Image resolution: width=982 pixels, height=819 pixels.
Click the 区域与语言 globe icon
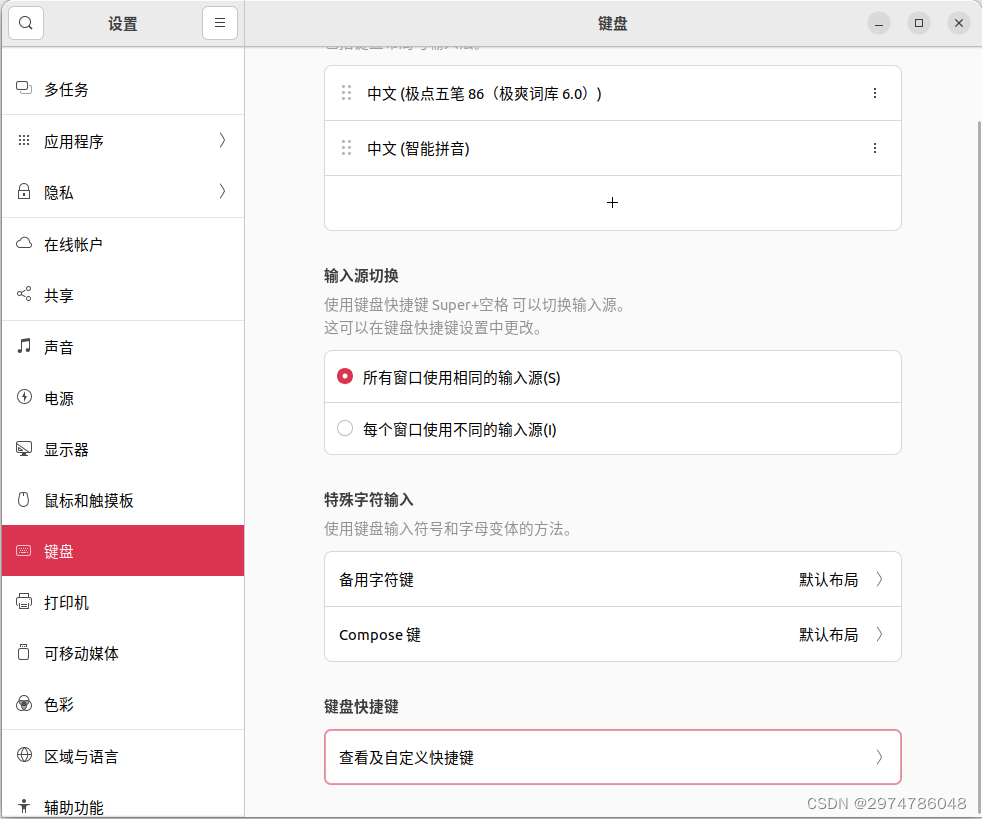24,755
